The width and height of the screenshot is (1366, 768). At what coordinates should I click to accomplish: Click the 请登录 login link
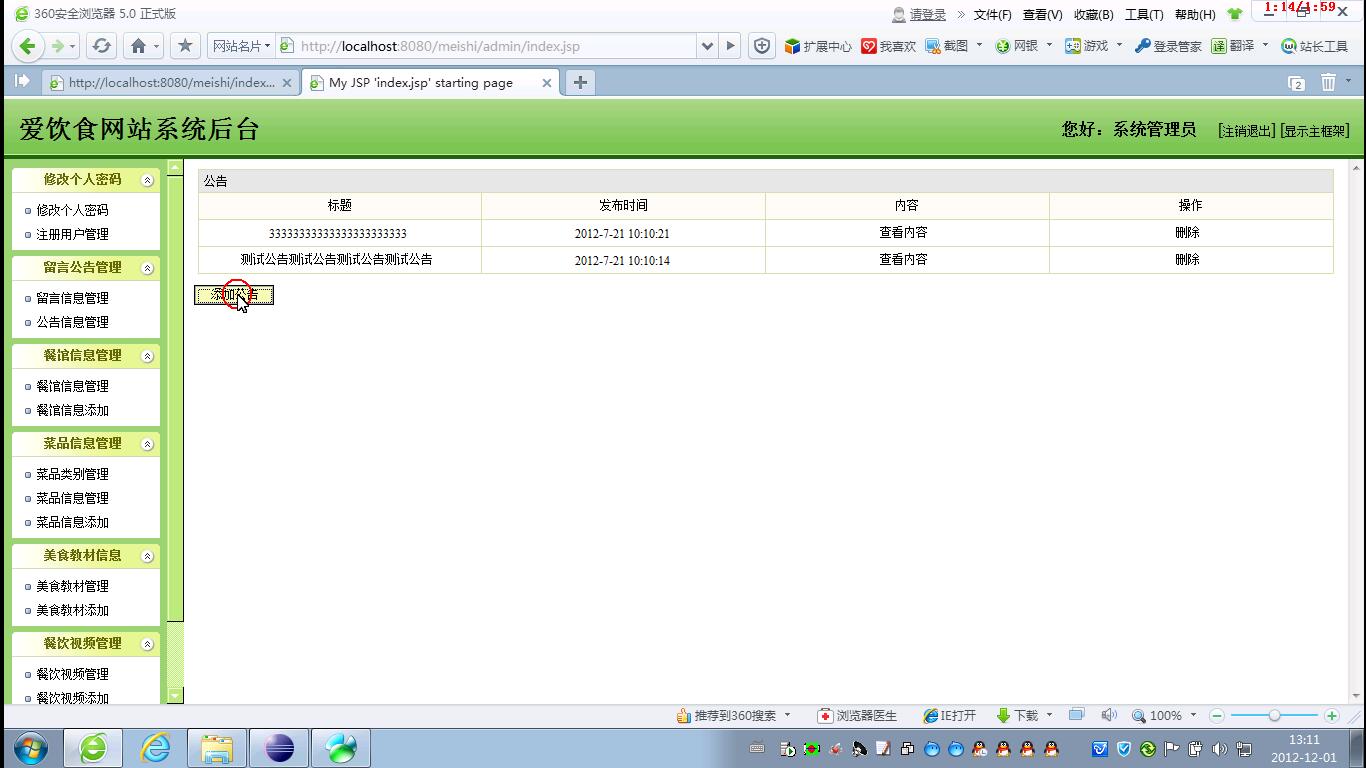[928, 14]
